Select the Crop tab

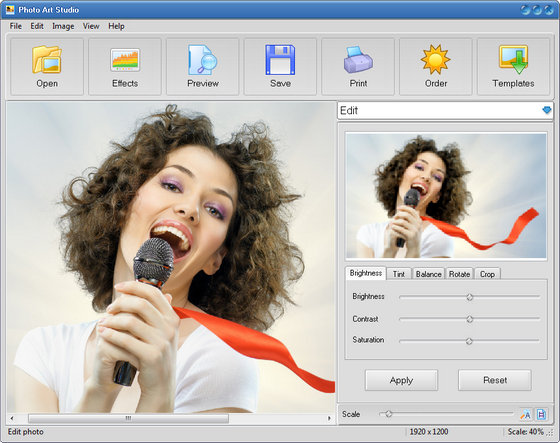pos(487,274)
